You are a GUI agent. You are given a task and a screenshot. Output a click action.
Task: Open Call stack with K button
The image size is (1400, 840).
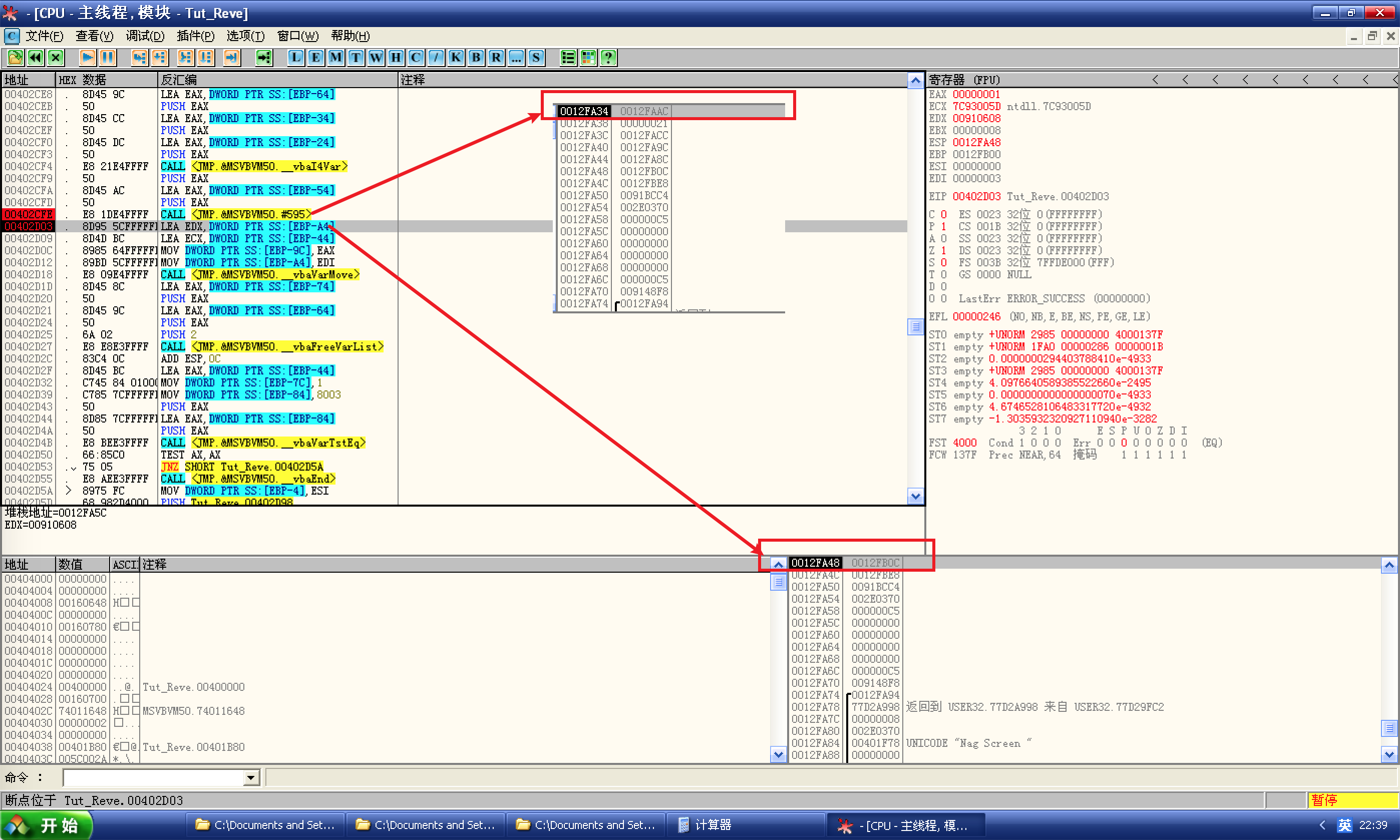pos(456,57)
